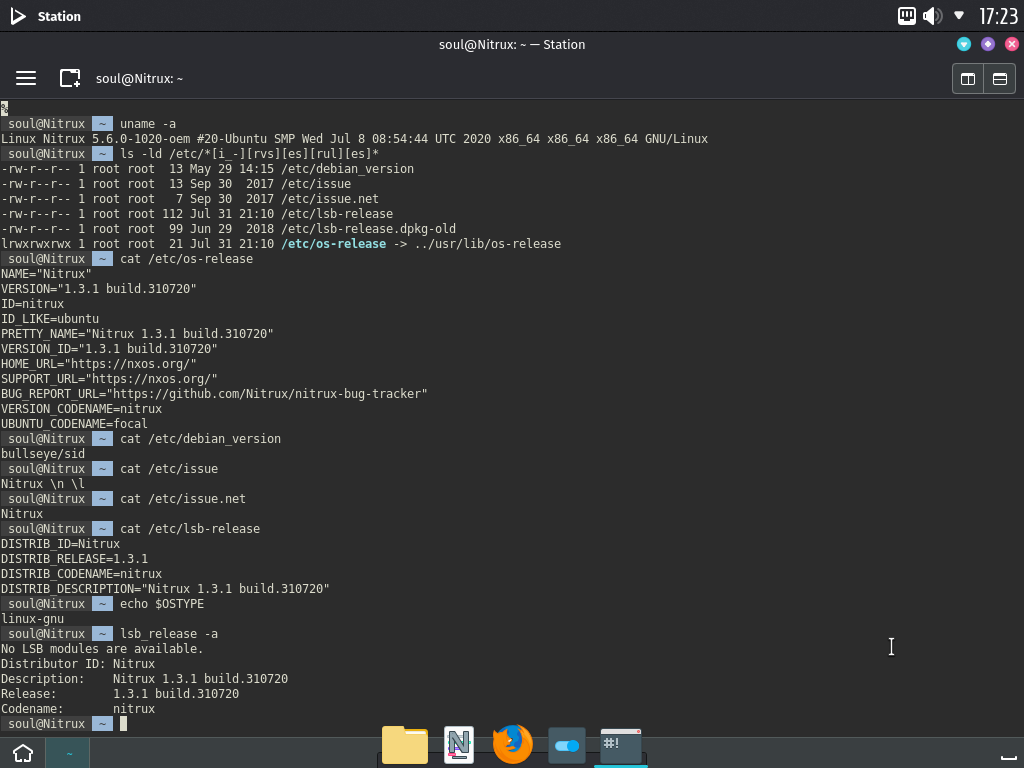Click the show desktop icon at bottom right
The image size is (1024, 768).
click(x=1008, y=758)
